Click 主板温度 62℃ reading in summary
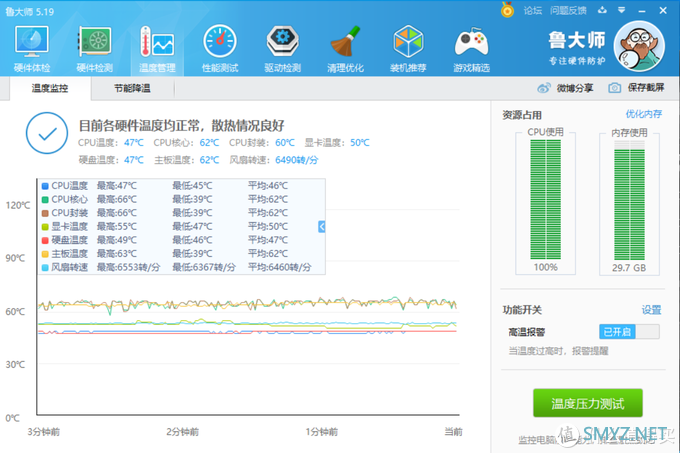Image resolution: width=680 pixels, height=453 pixels. (209, 160)
